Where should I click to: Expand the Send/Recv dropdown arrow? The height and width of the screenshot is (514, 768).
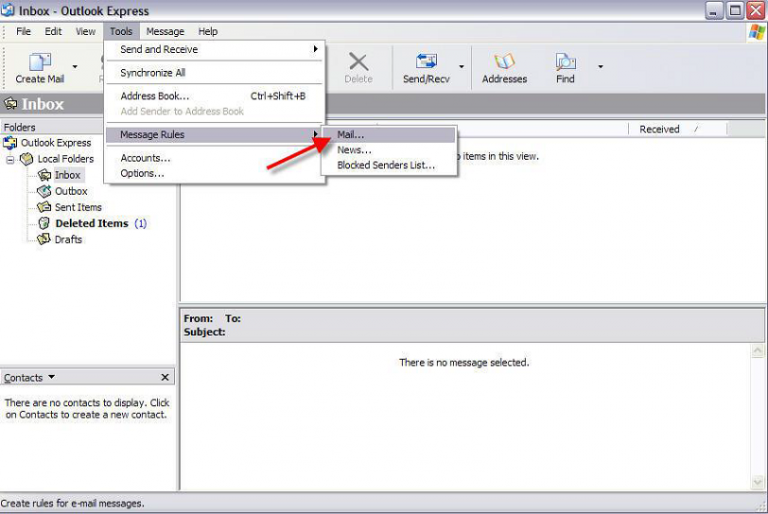pyautogui.click(x=461, y=67)
